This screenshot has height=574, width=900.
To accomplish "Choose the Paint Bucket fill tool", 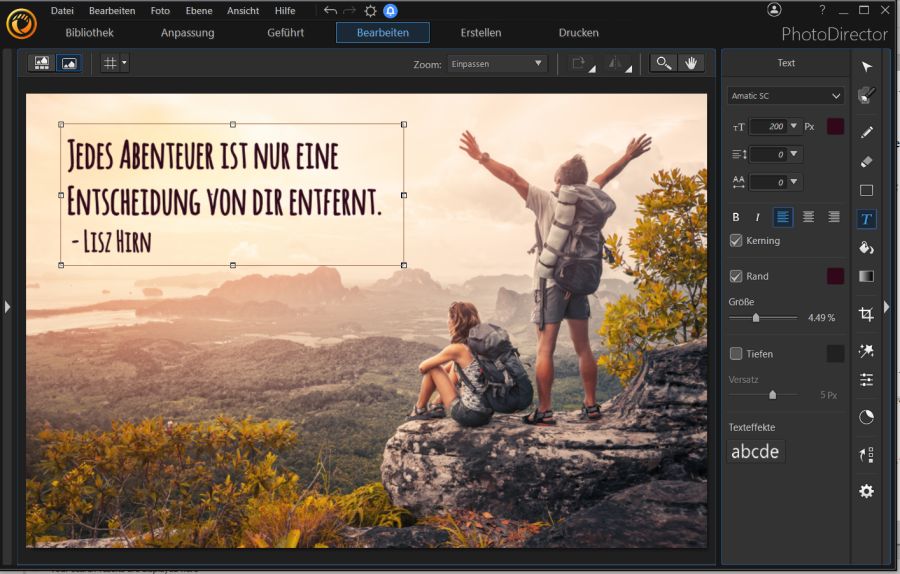I will pos(866,247).
